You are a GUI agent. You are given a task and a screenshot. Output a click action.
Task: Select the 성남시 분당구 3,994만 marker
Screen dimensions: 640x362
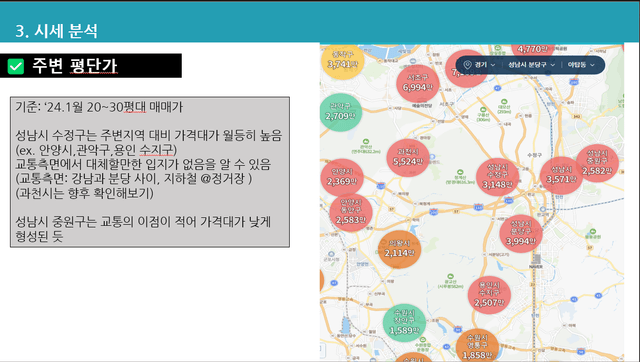pos(521,233)
